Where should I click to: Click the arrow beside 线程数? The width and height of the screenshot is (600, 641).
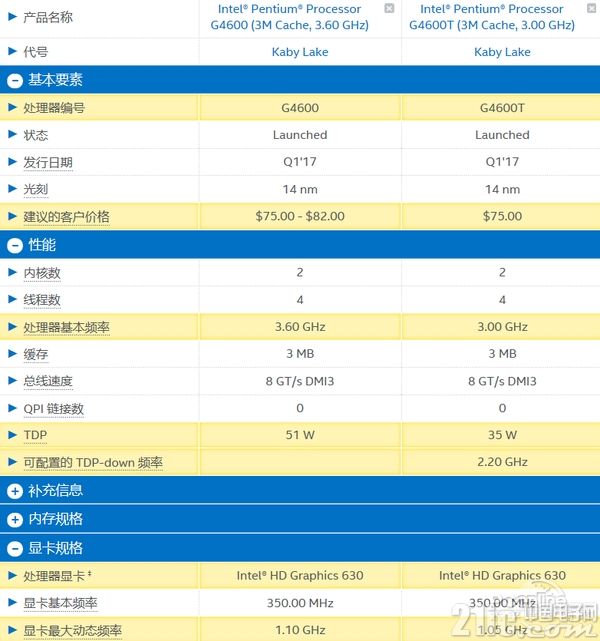click(12, 299)
